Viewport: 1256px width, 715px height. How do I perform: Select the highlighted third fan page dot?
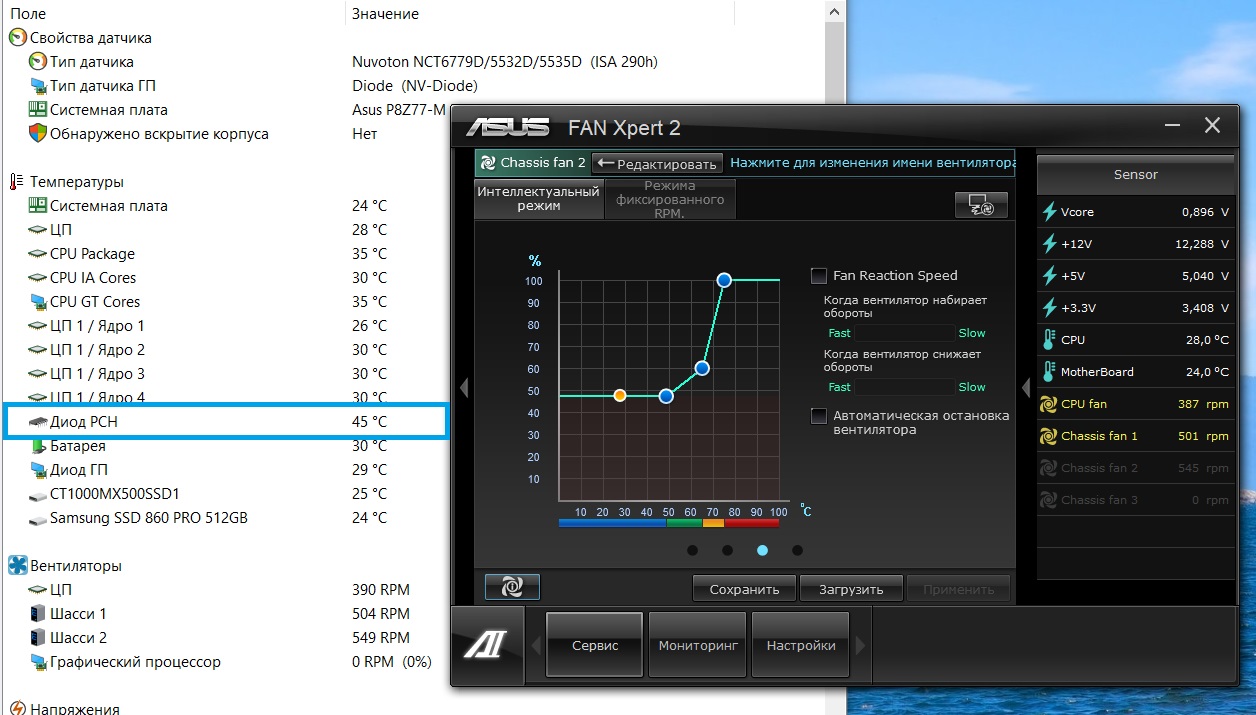762,550
